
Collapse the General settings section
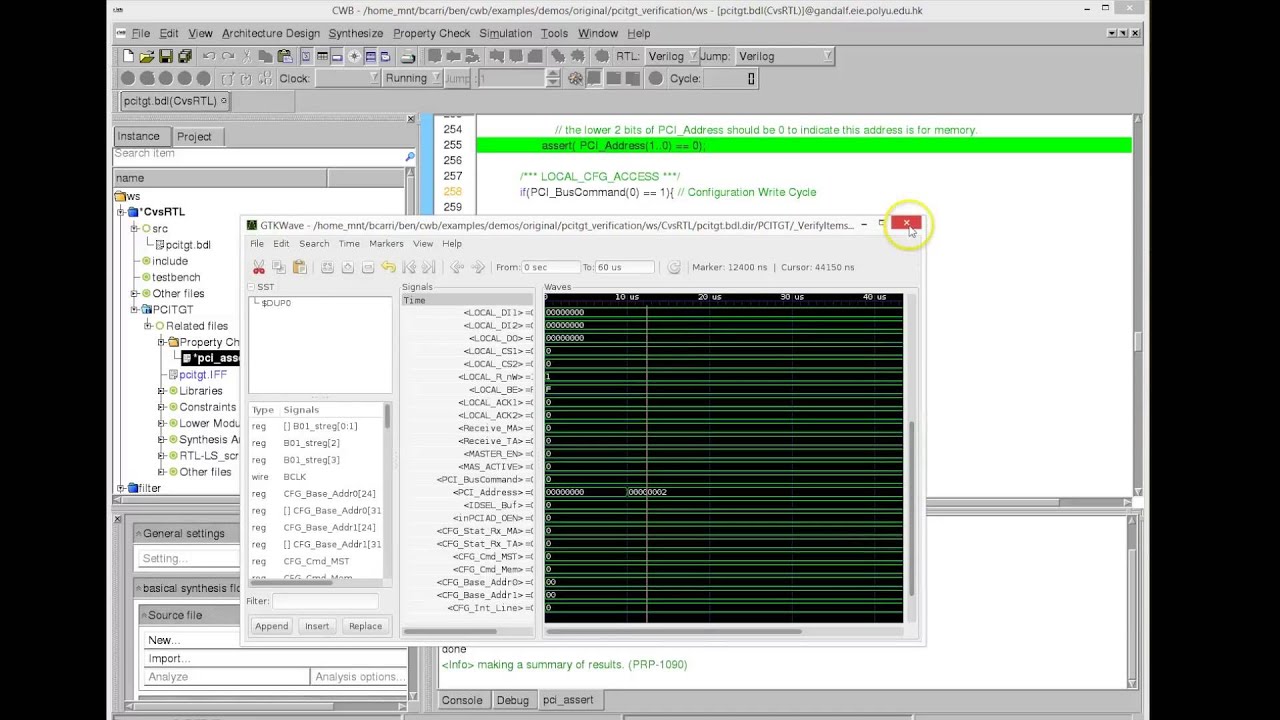(138, 534)
